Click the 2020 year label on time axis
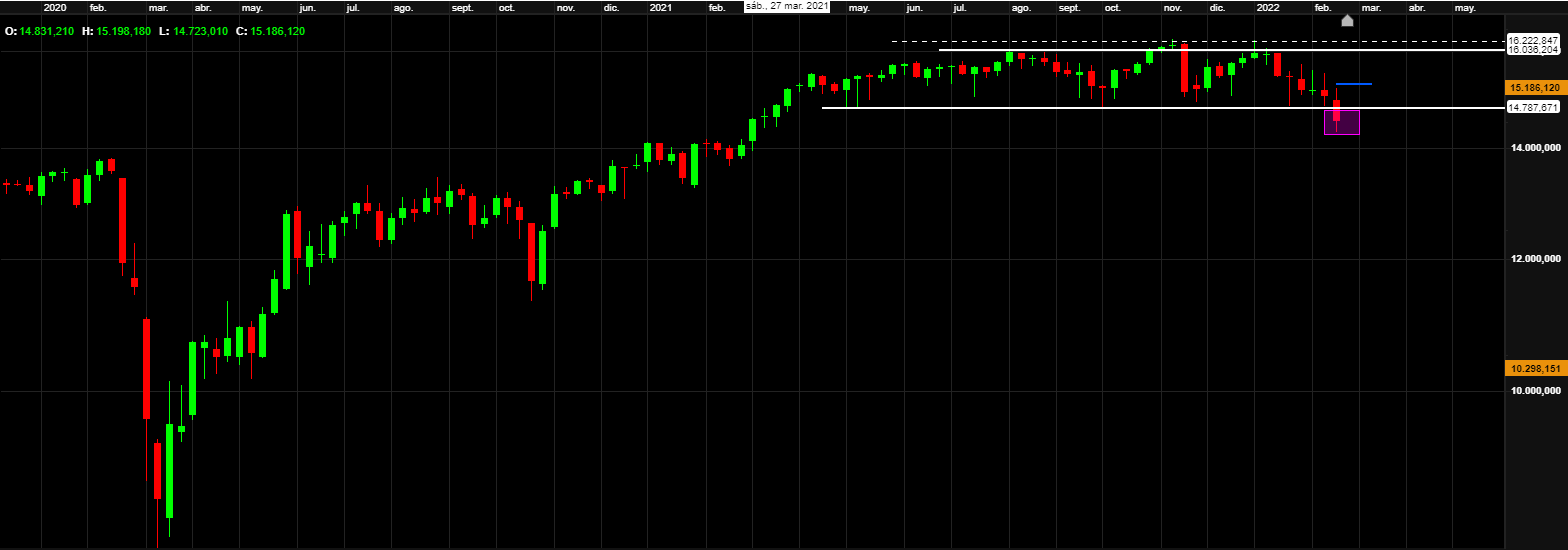 55,7
